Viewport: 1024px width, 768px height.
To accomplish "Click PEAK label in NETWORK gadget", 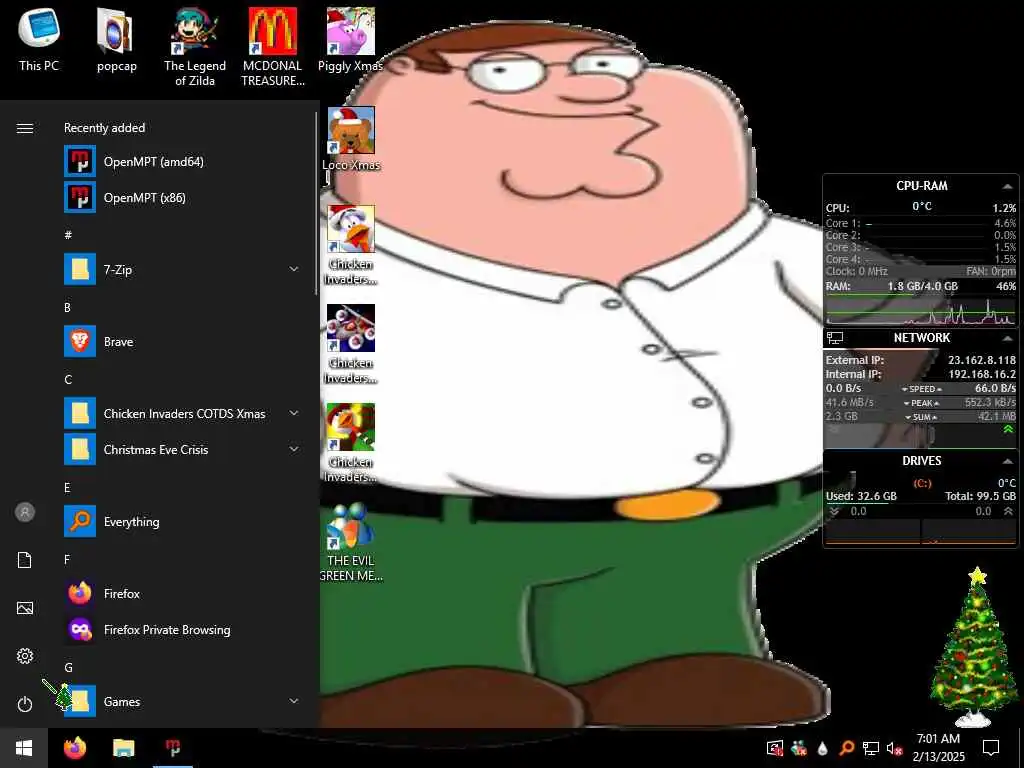I will tap(921, 404).
